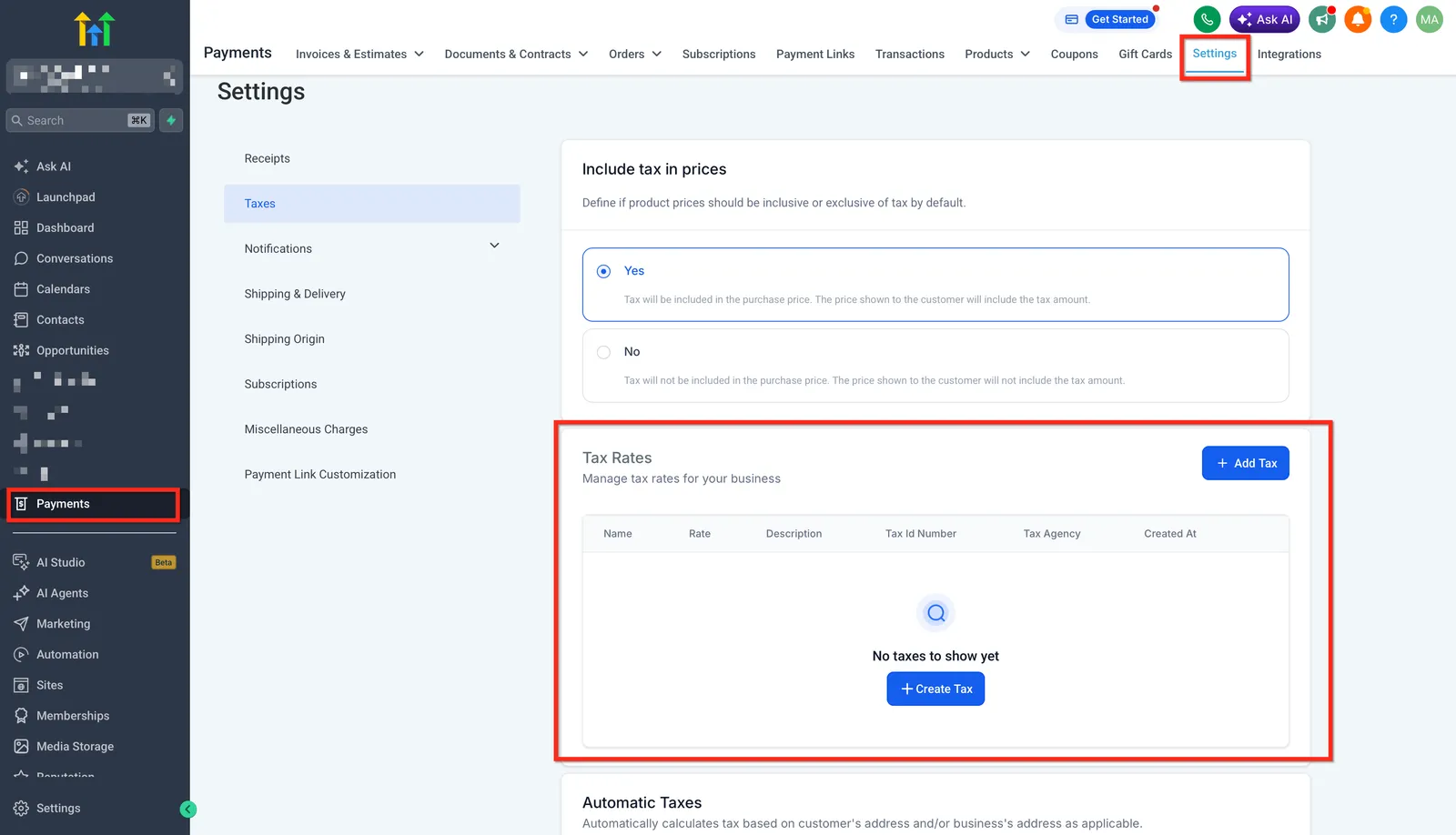Screen dimensions: 1456x835
Task: Open the MA user avatar menu
Action: coord(1430,19)
